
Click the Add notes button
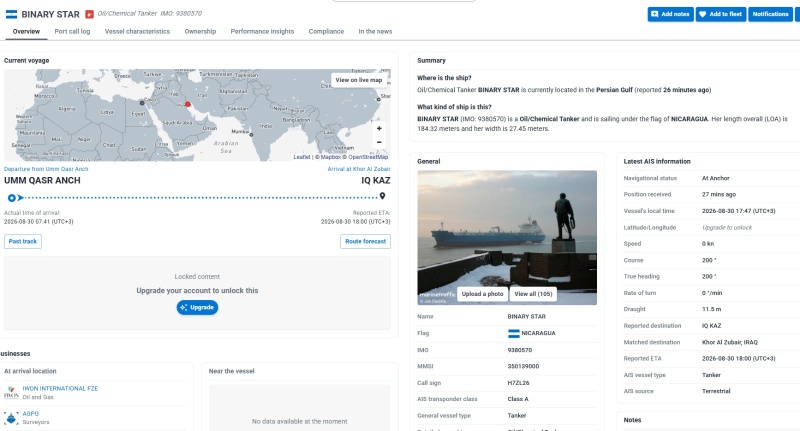pos(670,14)
